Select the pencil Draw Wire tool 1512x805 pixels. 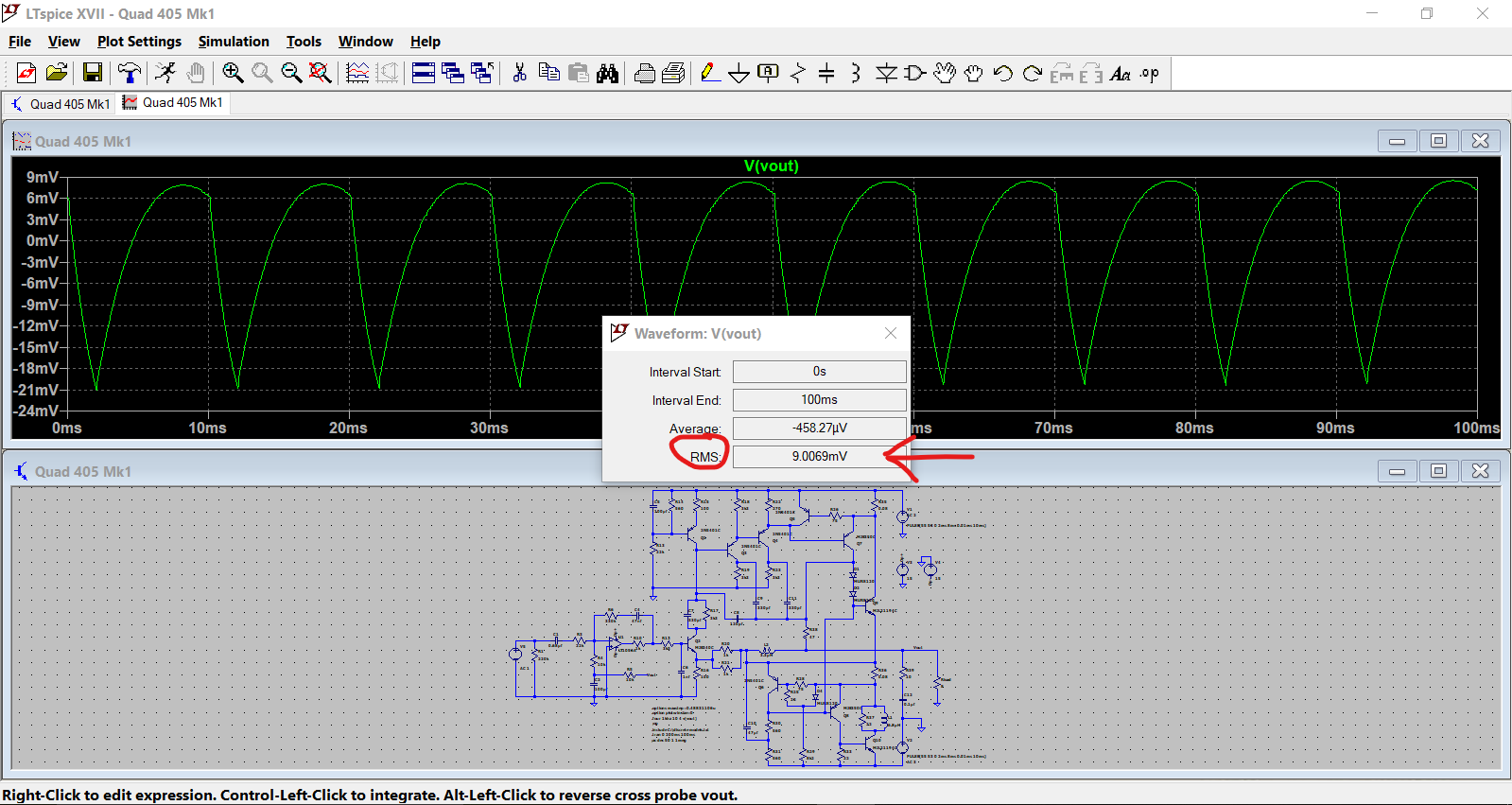pos(710,73)
